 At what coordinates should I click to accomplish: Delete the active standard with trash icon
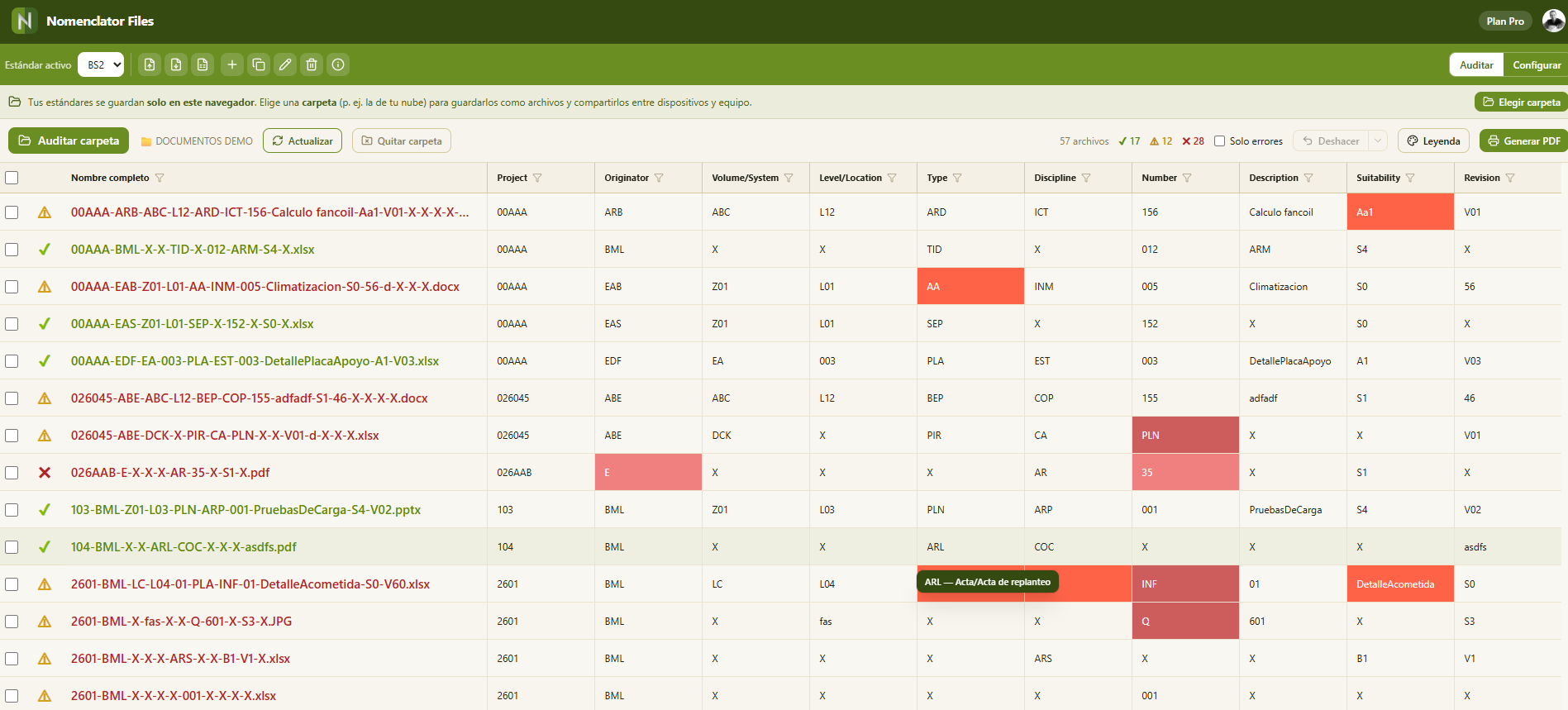pyautogui.click(x=312, y=64)
